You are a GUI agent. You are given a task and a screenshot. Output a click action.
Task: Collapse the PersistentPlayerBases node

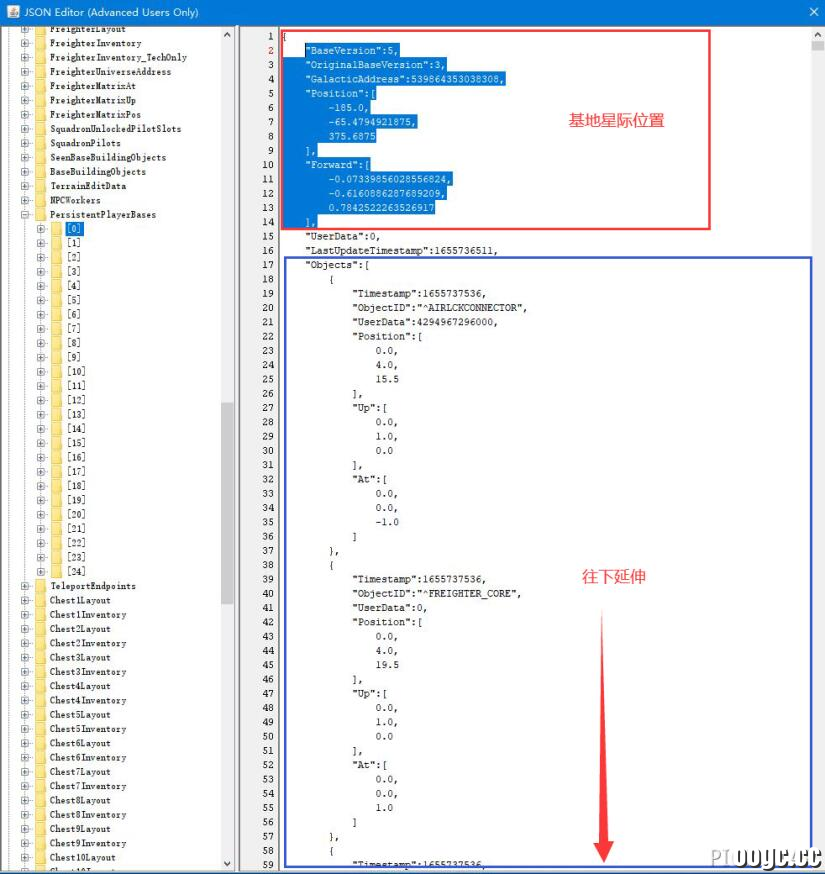[x=25, y=215]
